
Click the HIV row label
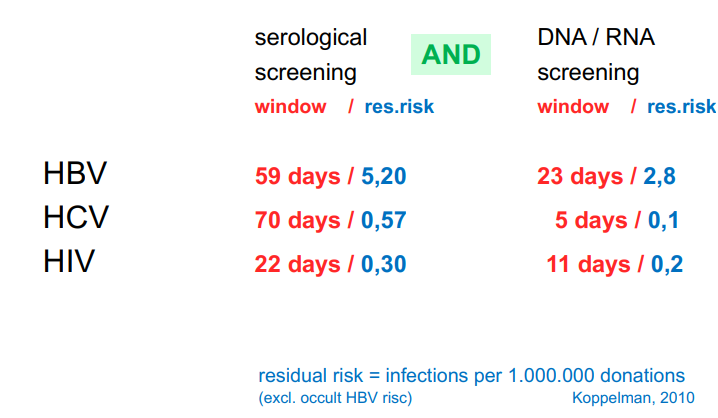pos(69,262)
